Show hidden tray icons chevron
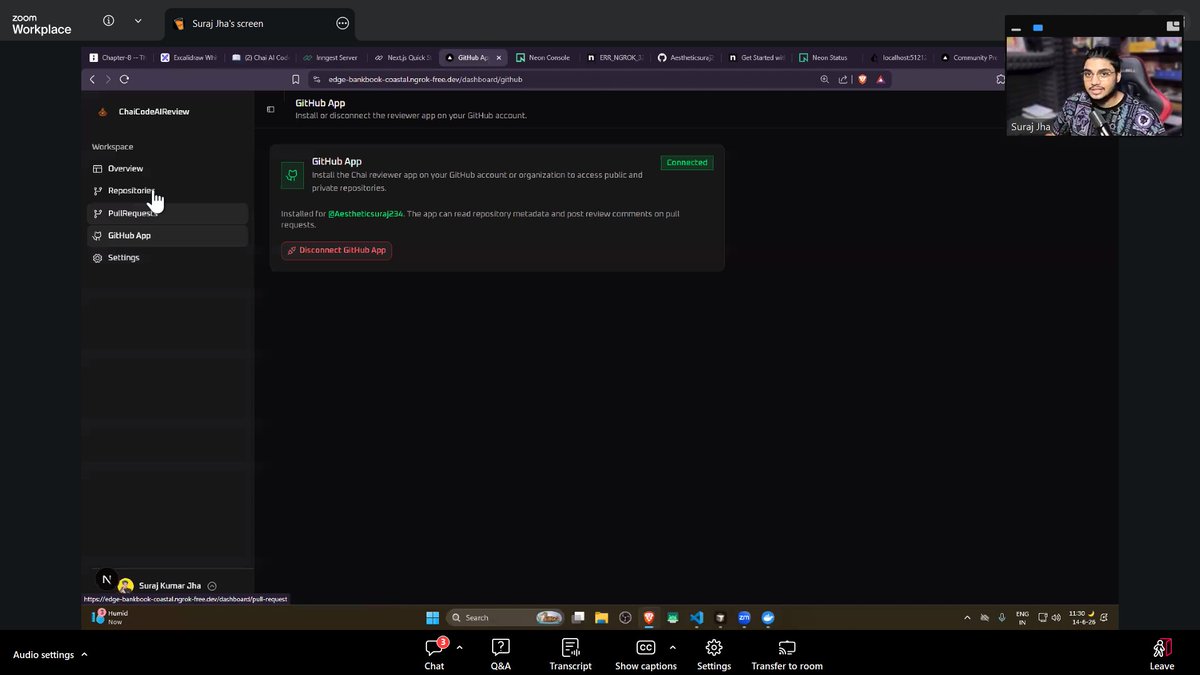Image resolution: width=1200 pixels, height=675 pixels. [966, 617]
